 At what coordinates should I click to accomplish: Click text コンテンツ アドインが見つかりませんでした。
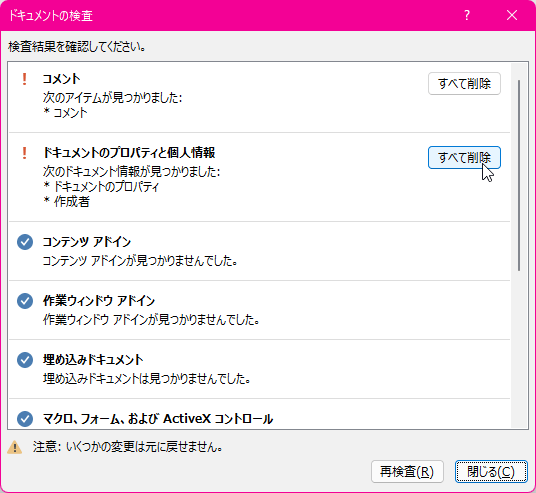140,261
